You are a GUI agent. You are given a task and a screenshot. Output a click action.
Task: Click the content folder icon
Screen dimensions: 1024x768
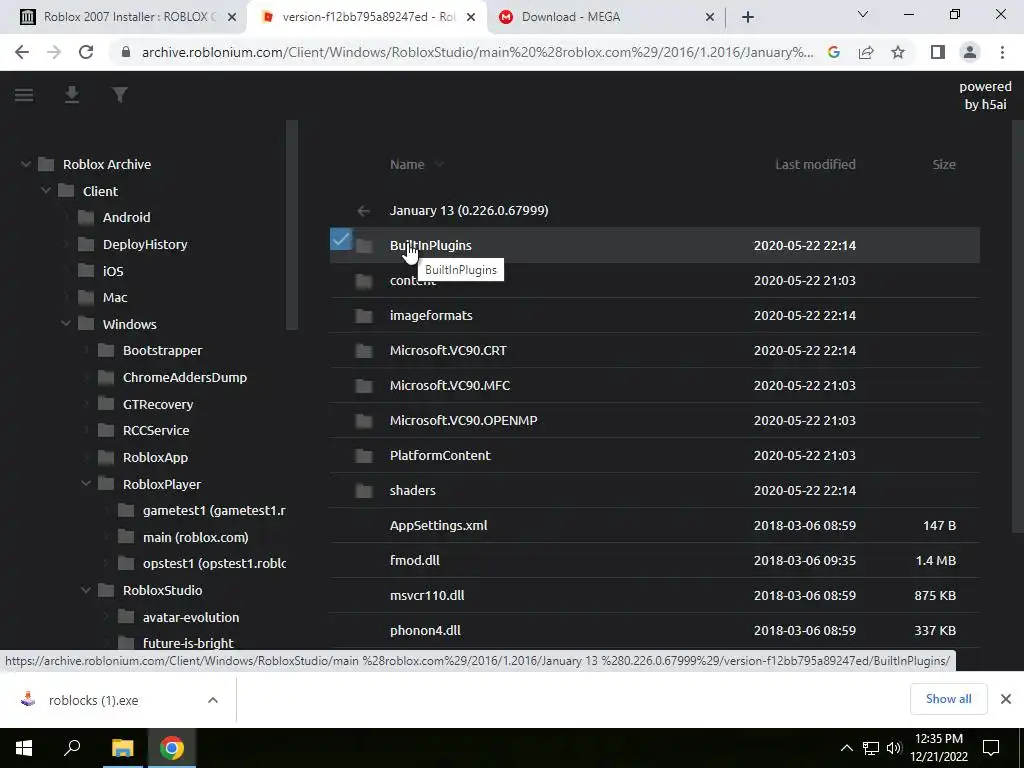pyautogui.click(x=364, y=281)
